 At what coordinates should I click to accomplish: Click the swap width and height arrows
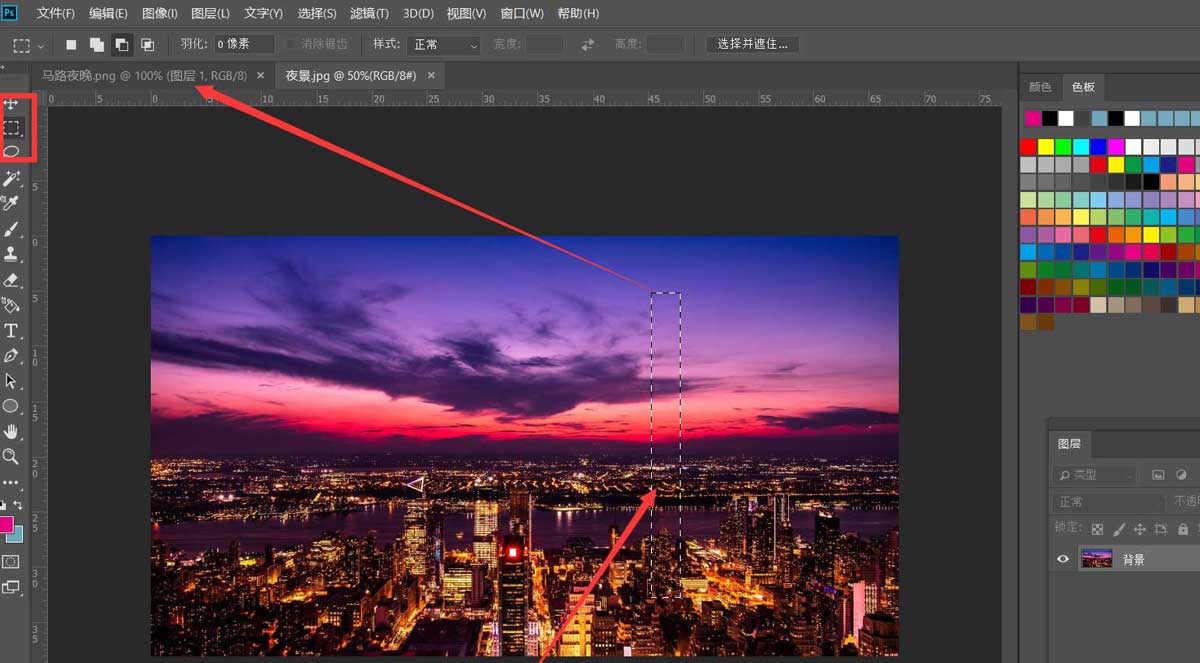pos(588,44)
